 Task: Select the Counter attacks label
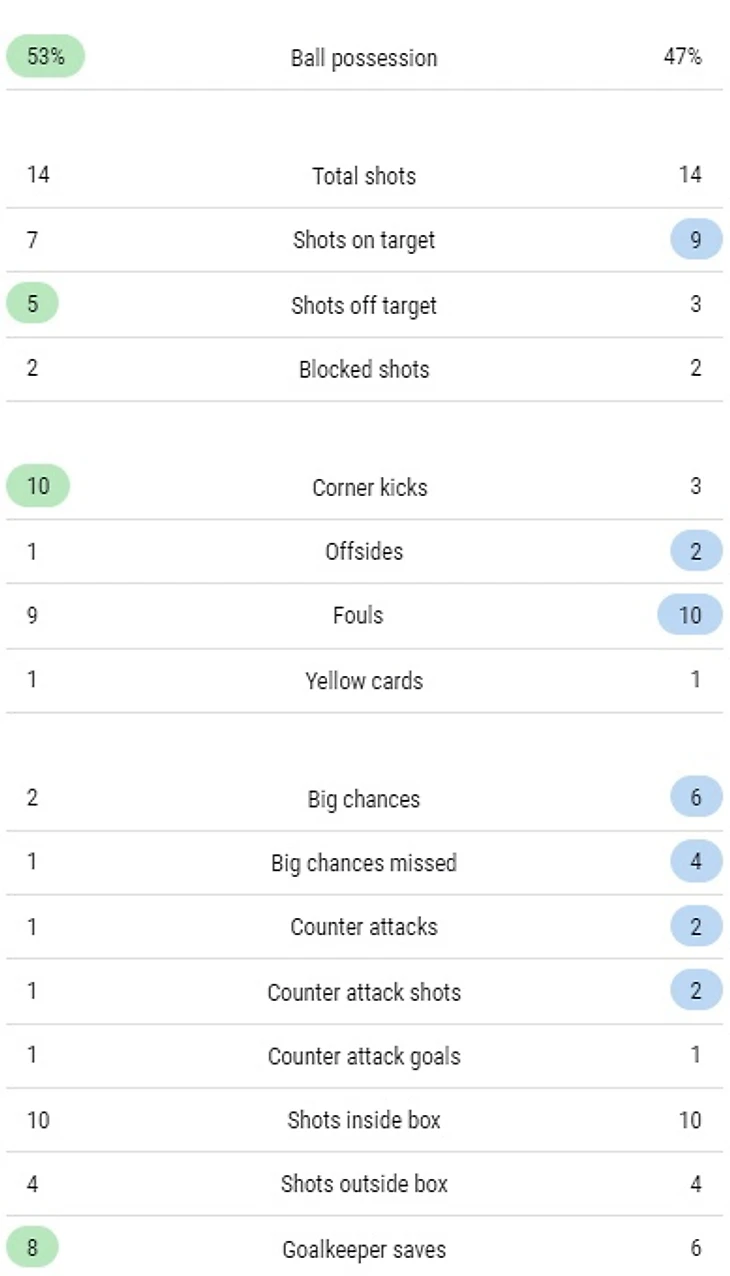(x=364, y=927)
